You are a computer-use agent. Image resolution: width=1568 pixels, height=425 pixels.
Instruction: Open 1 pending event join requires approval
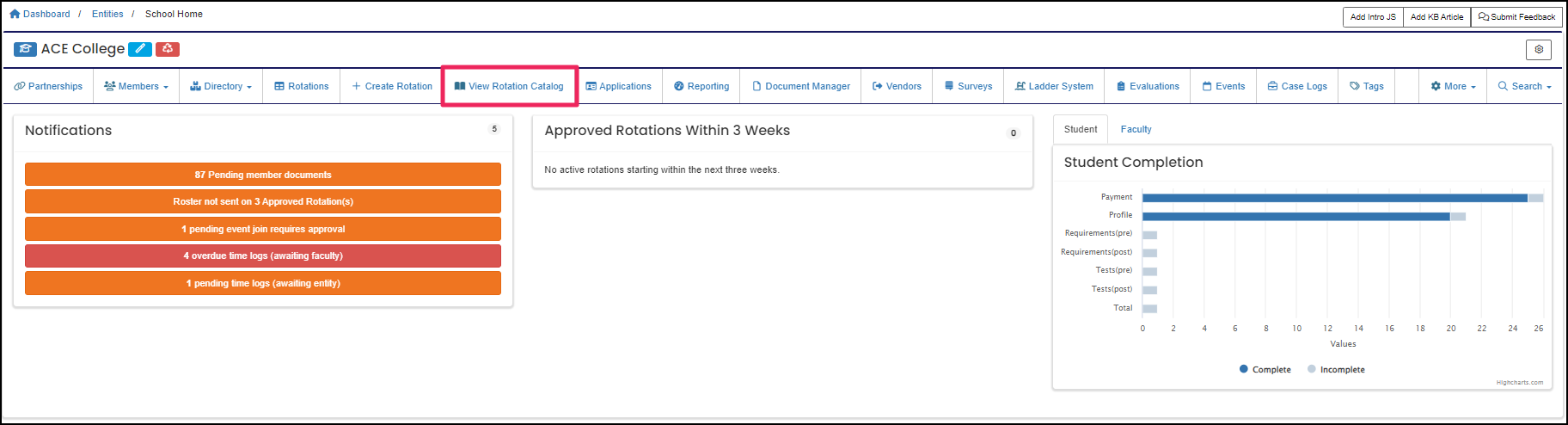tap(263, 229)
